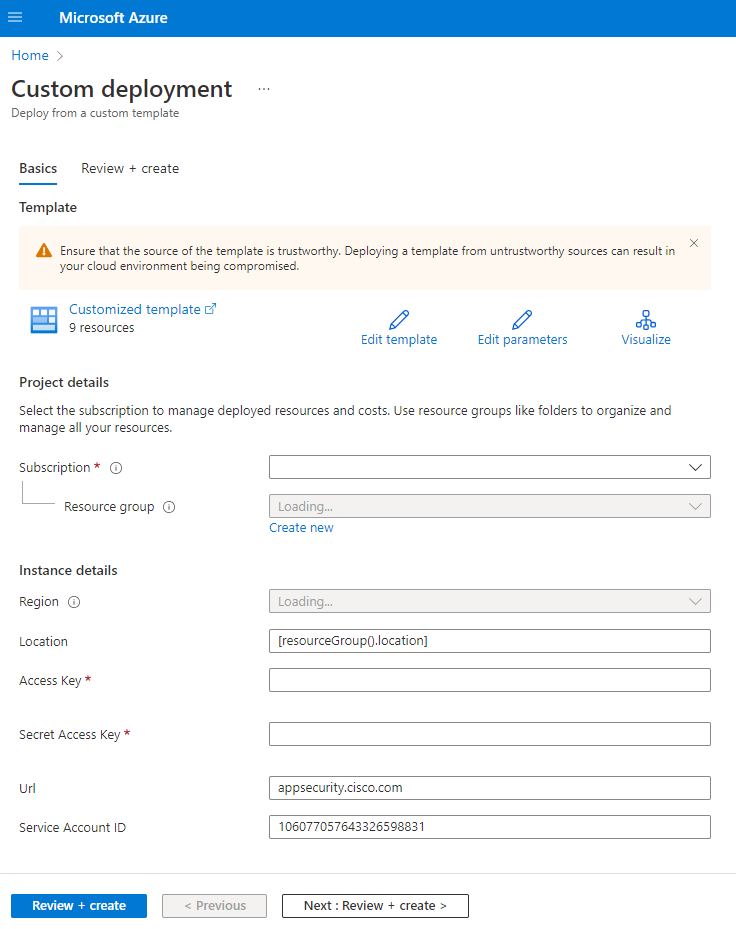The image size is (736, 929).
Task: Click the external link icon beside Customized template
Action: 210,309
